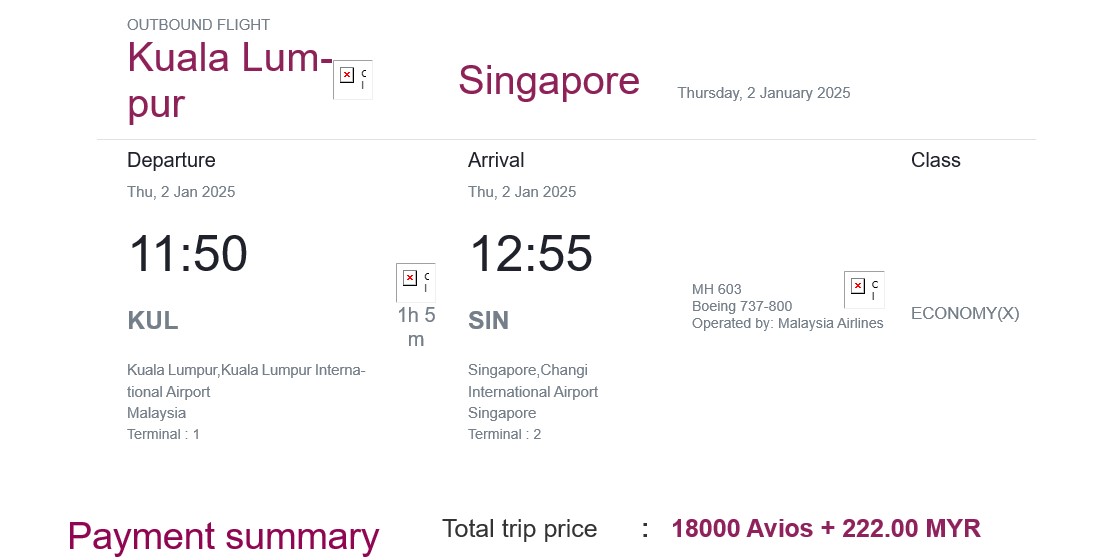Click the KUL airport code
This screenshot has height=560, width=1105.
[153, 321]
